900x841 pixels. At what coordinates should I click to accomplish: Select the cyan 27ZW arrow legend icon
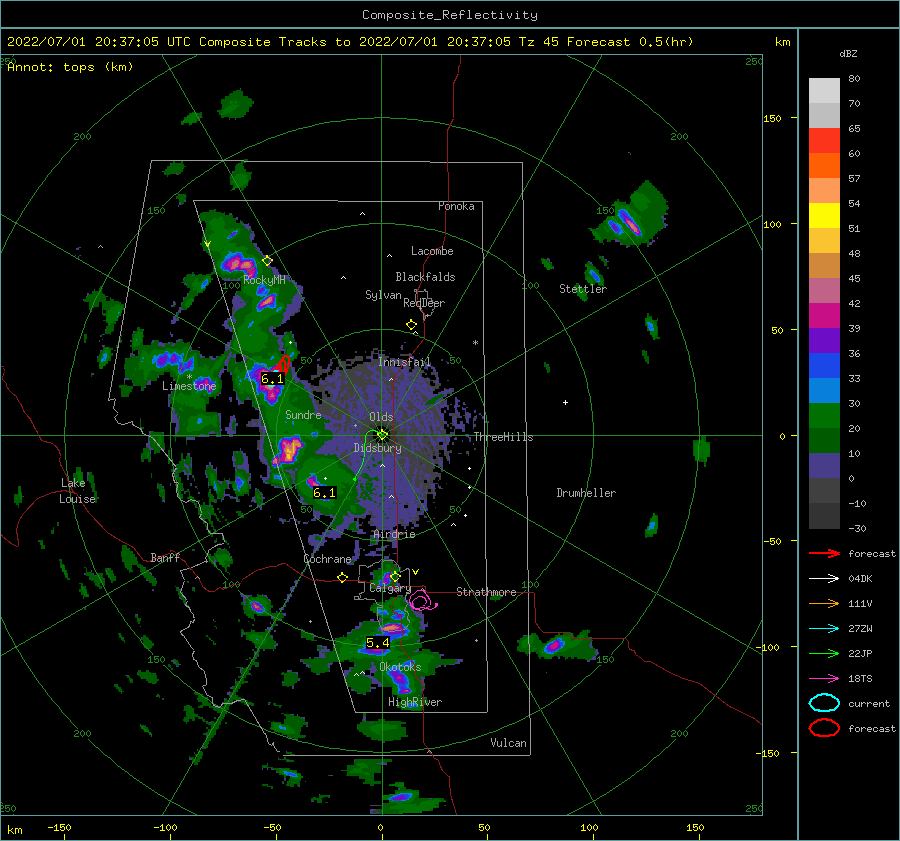coord(824,629)
